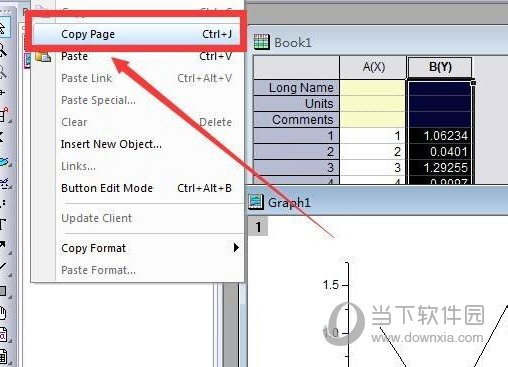Select the B(Y) column header

(x=440, y=67)
